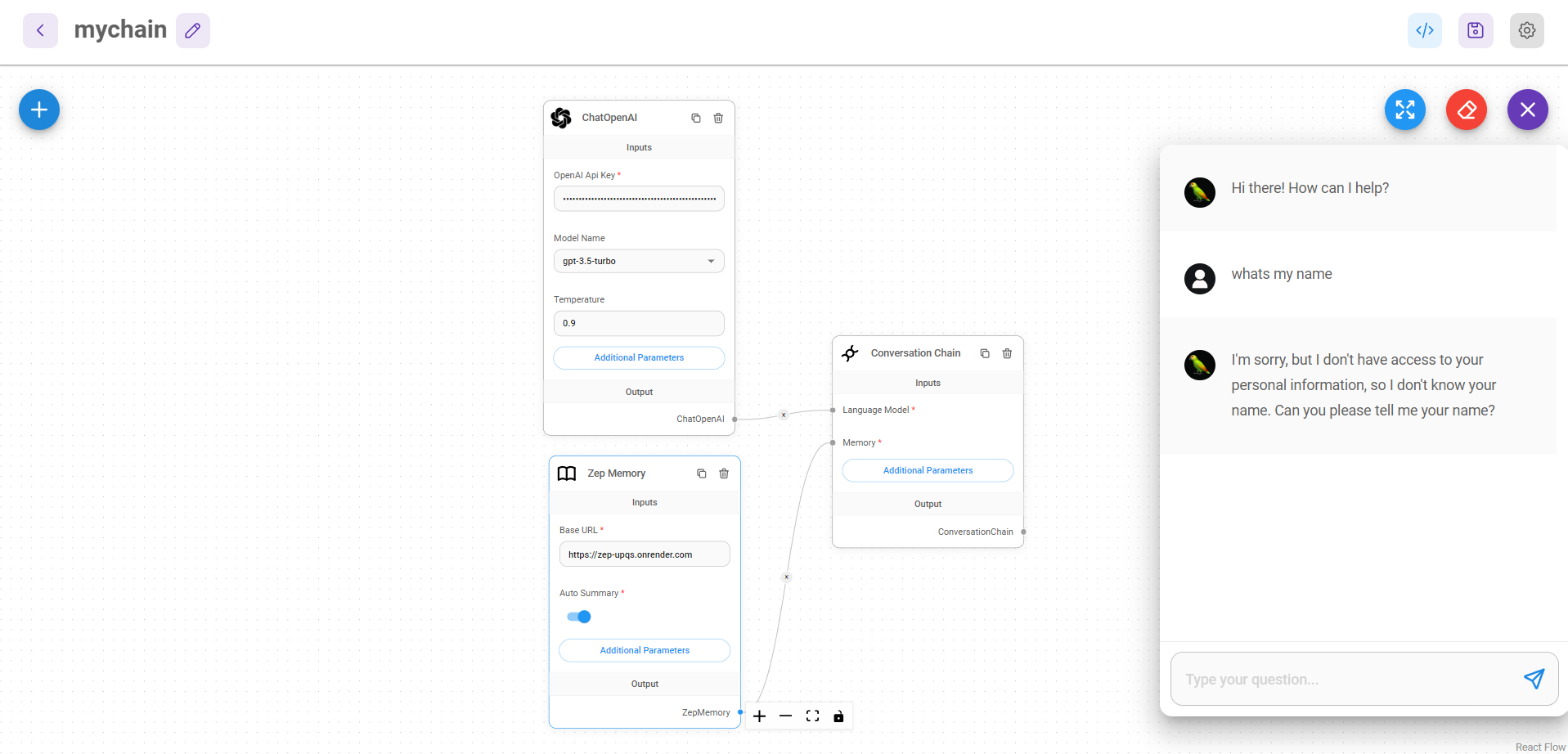Click the Type your question input field
The width and height of the screenshot is (1568, 754).
(x=1341, y=679)
